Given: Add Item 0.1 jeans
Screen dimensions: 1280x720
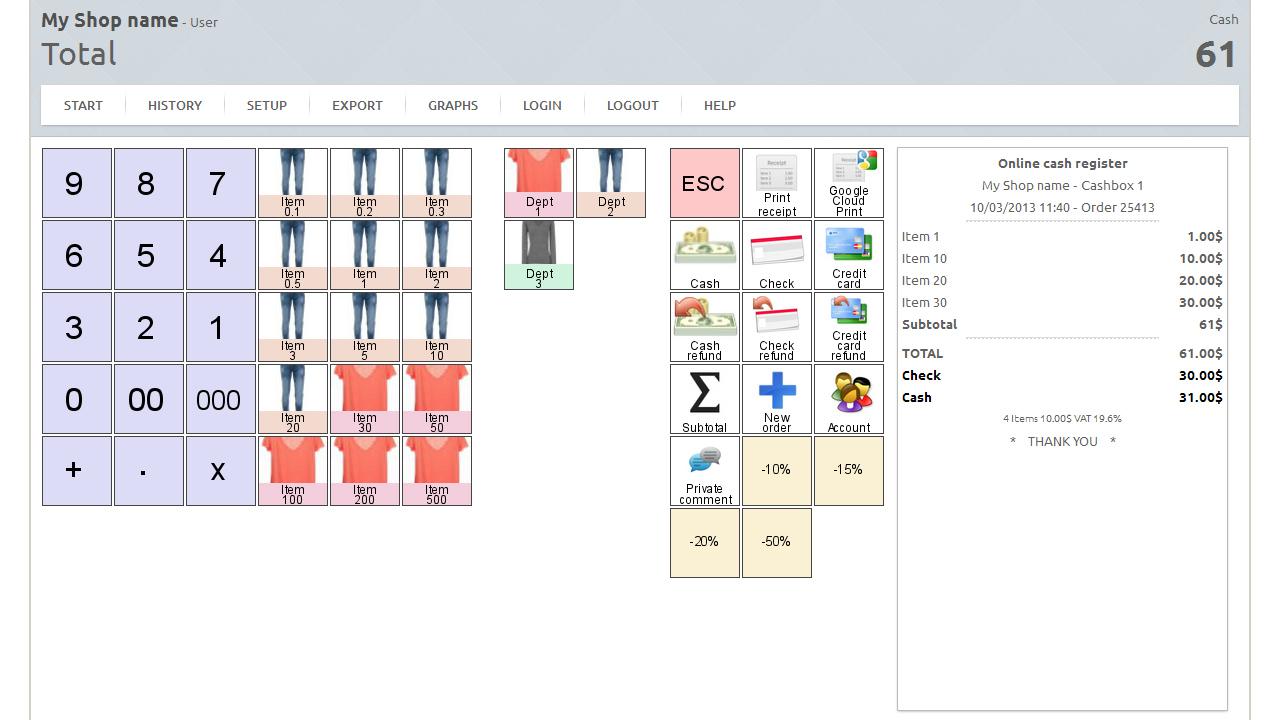Looking at the screenshot, I should coord(293,183).
